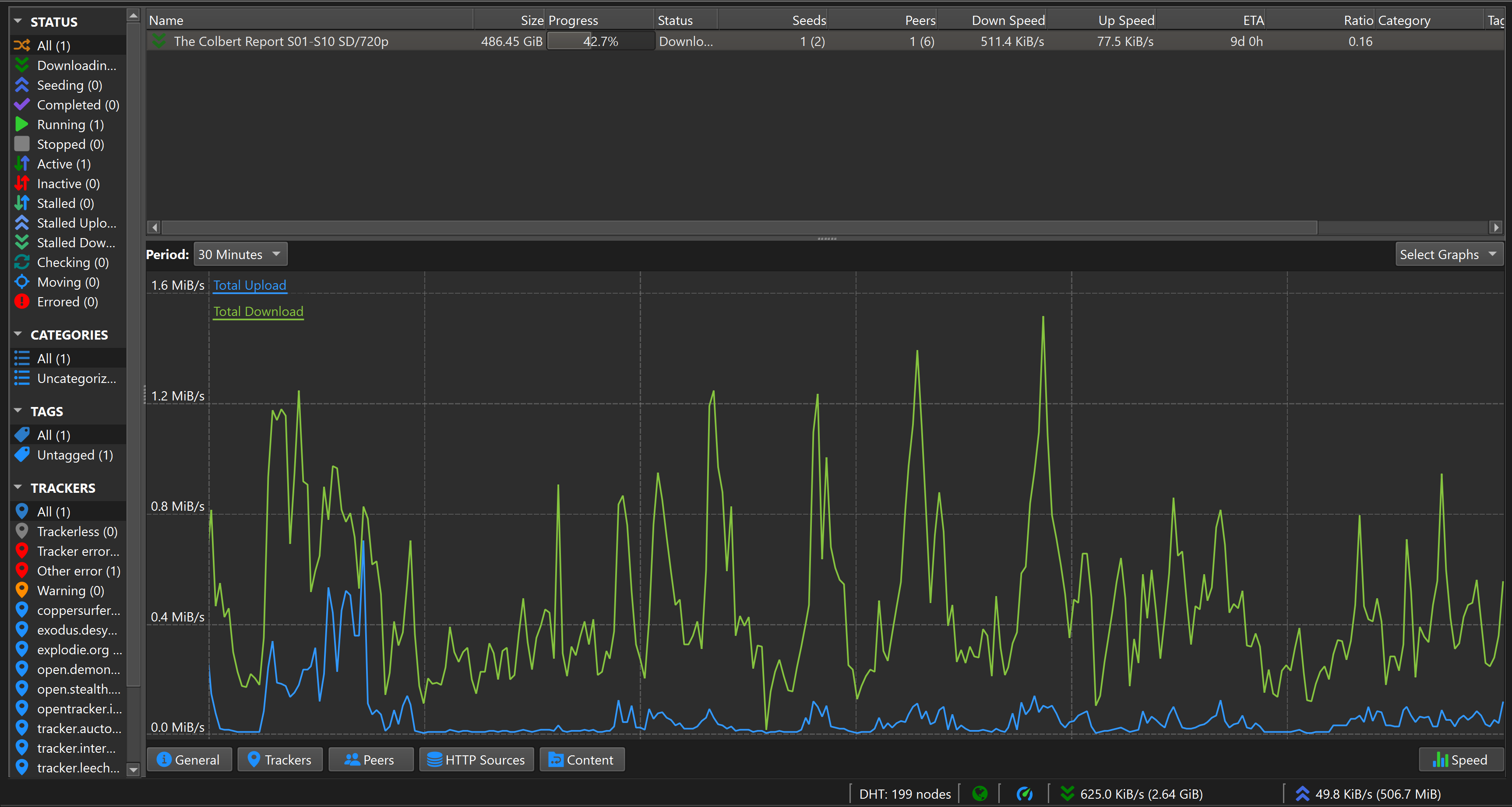Screen dimensions: 1512x807
Task: Click the torrent's 42.7% progress bar
Action: [600, 42]
